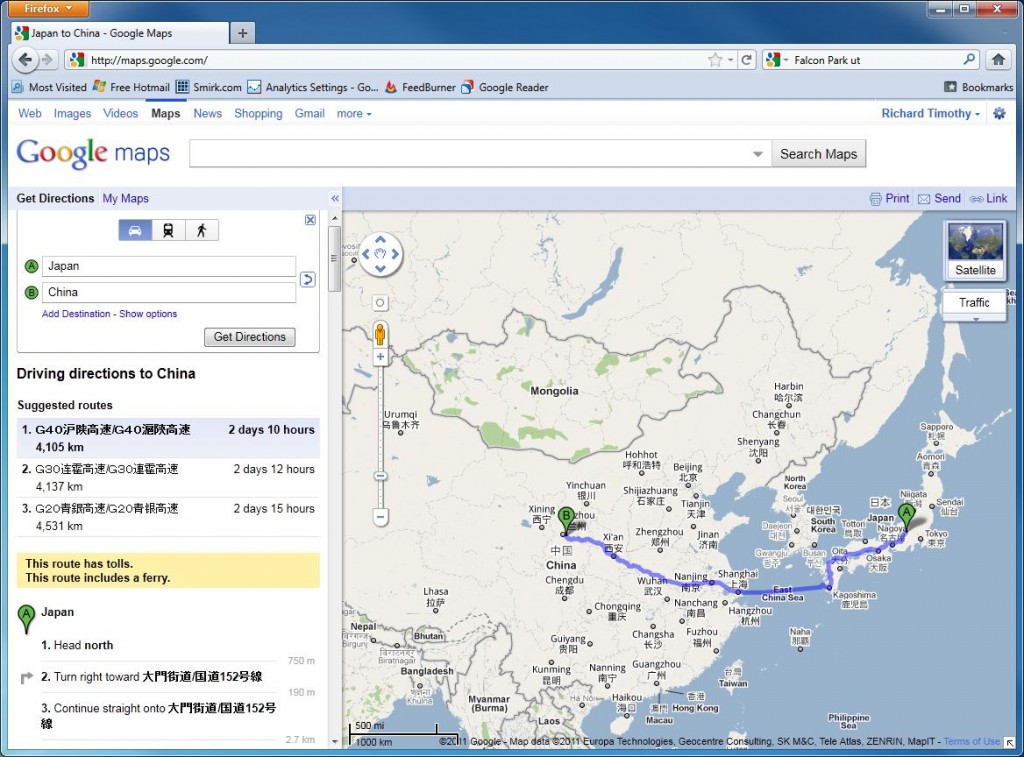
Task: Open the Bookmarks menu
Action: coord(979,87)
